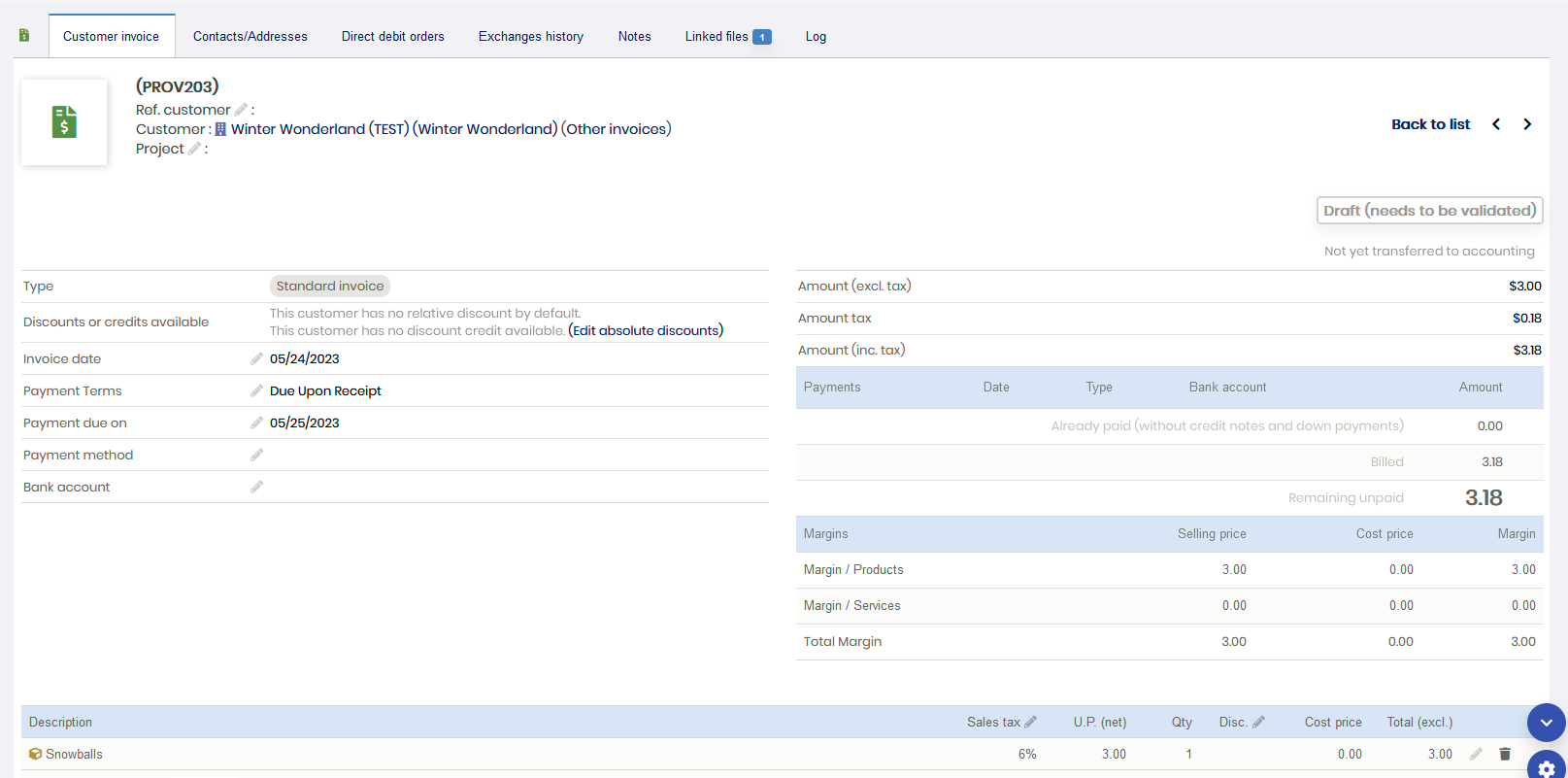This screenshot has height=778, width=1568.
Task: Click the Payment due on edit pencil
Action: point(256,423)
